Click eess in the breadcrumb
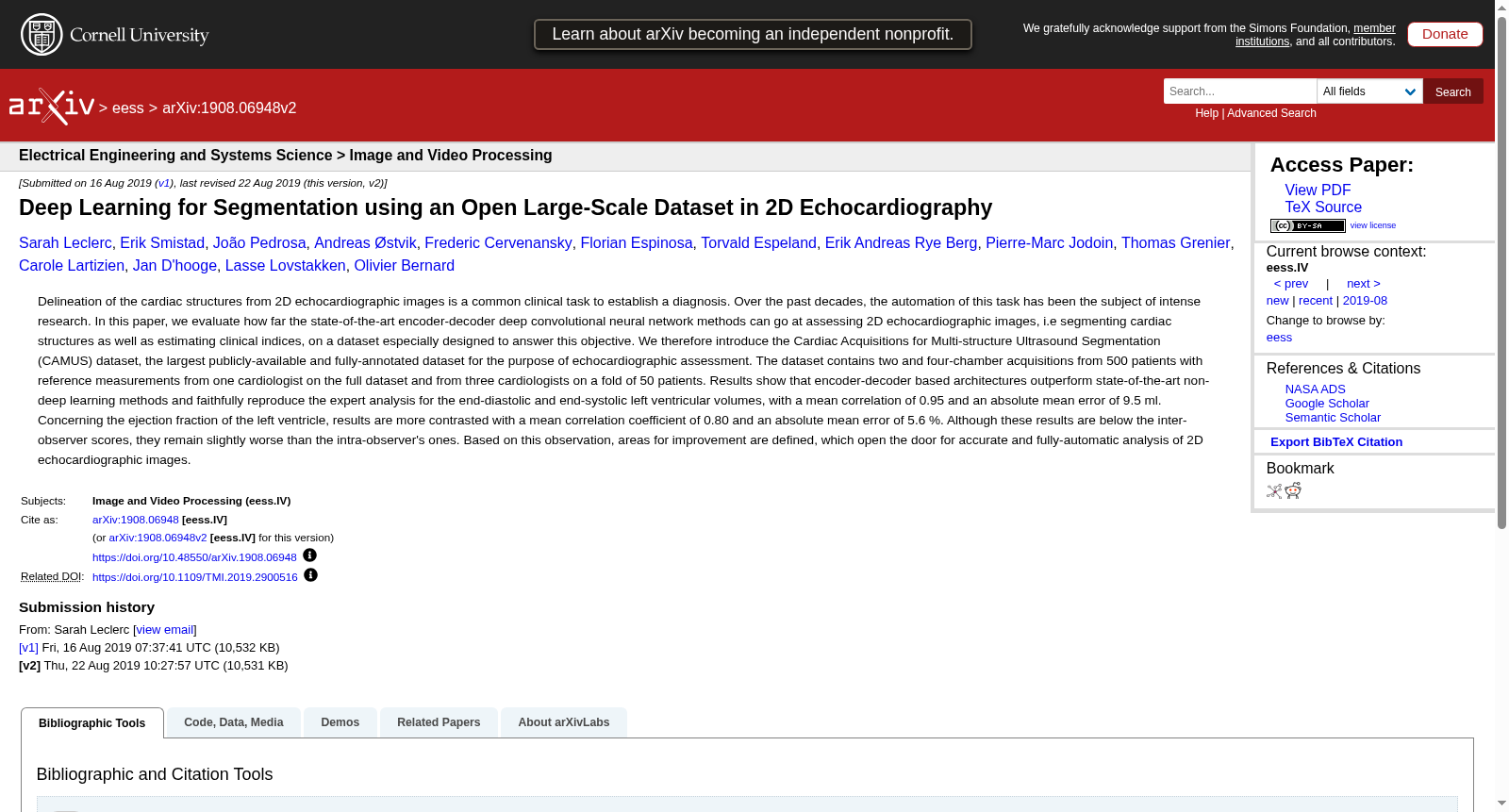 point(128,108)
